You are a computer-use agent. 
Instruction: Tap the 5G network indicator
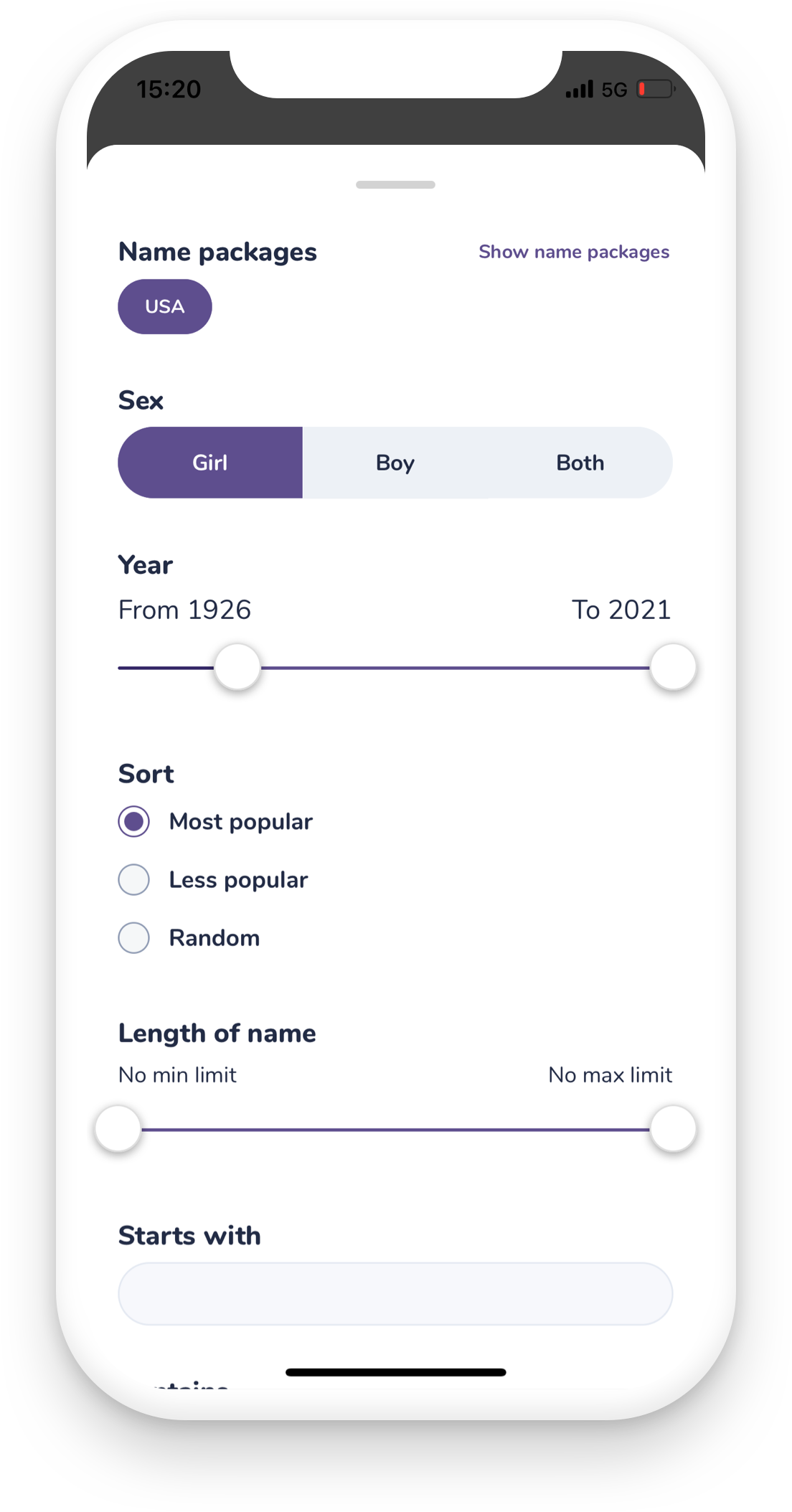(x=614, y=90)
